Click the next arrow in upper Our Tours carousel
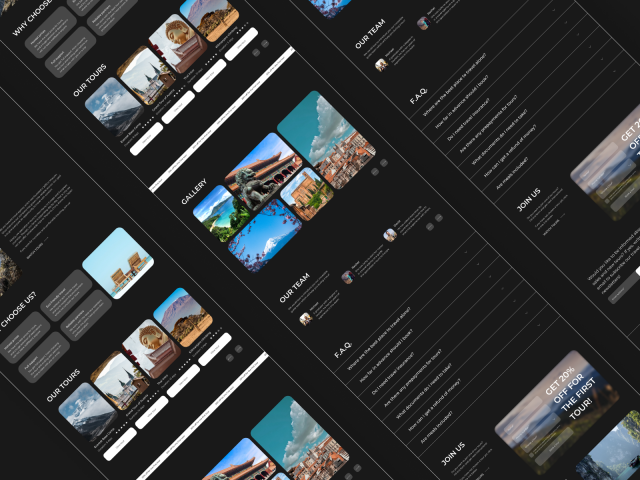Viewport: 640px width, 480px height. click(265, 44)
